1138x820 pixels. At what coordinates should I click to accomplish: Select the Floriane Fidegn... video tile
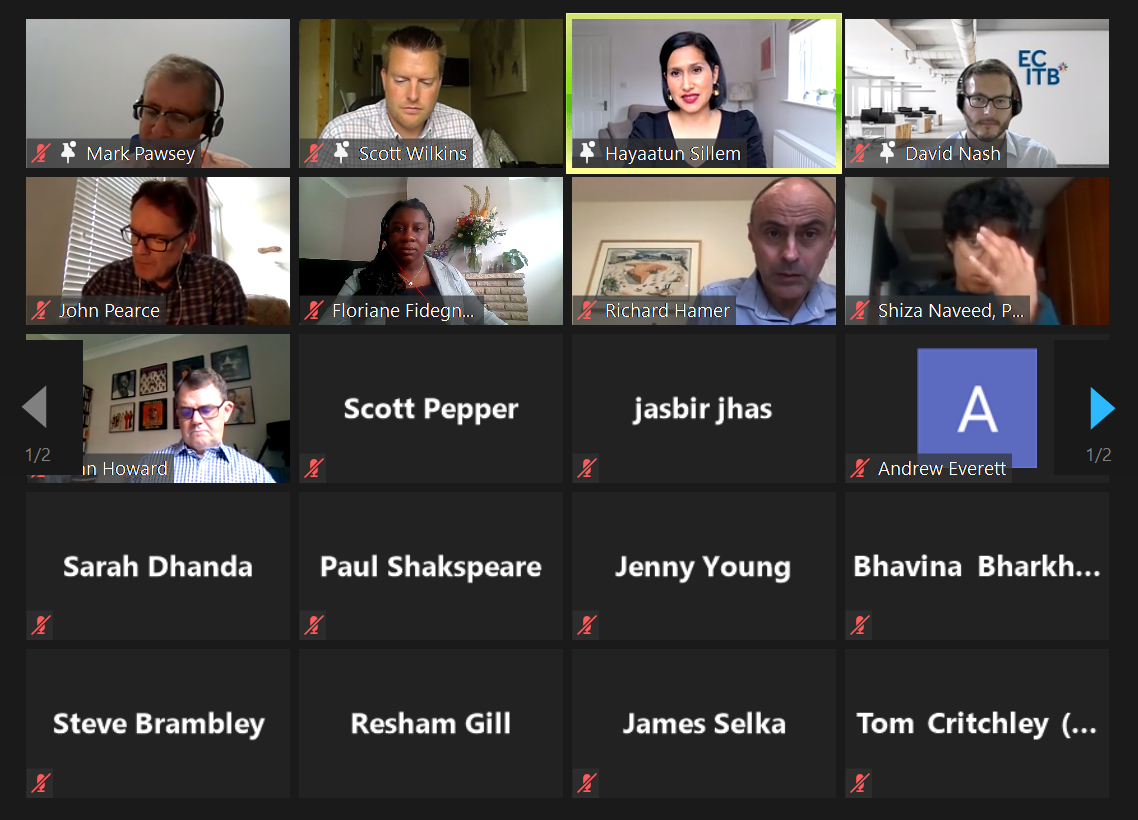click(431, 251)
